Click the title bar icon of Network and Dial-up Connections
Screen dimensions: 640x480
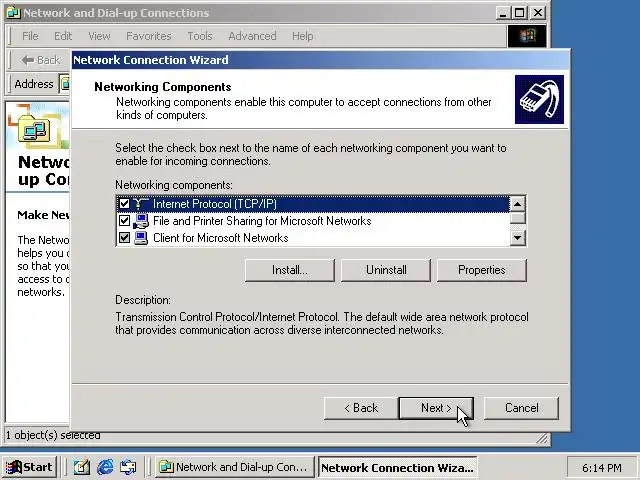point(14,13)
